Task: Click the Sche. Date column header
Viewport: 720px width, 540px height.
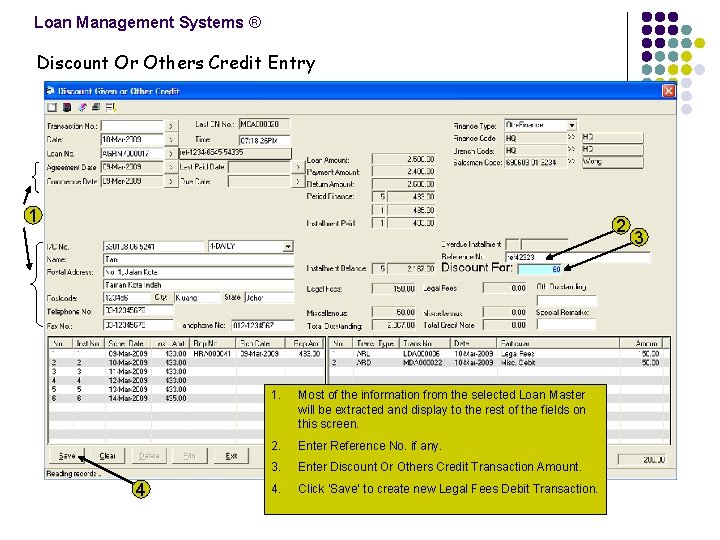Action: tap(127, 343)
